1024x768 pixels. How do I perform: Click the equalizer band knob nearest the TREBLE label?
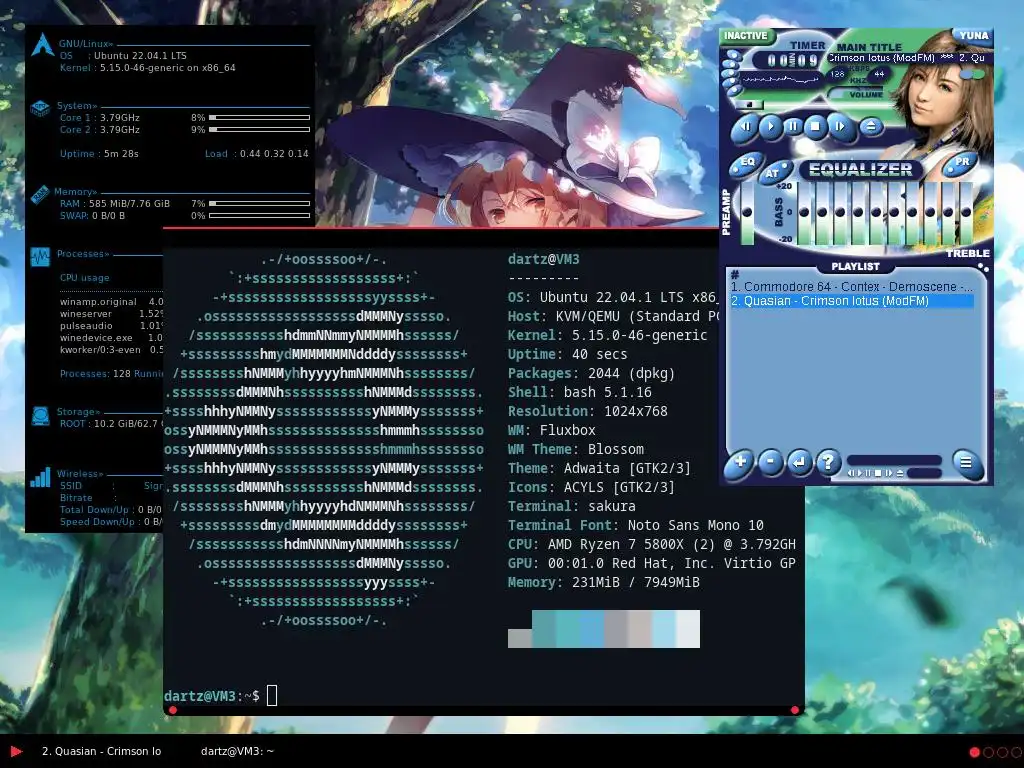click(x=967, y=212)
